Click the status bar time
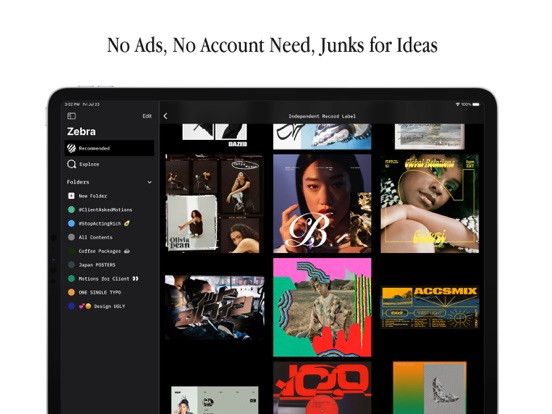This screenshot has width=552, height=414. [x=72, y=104]
